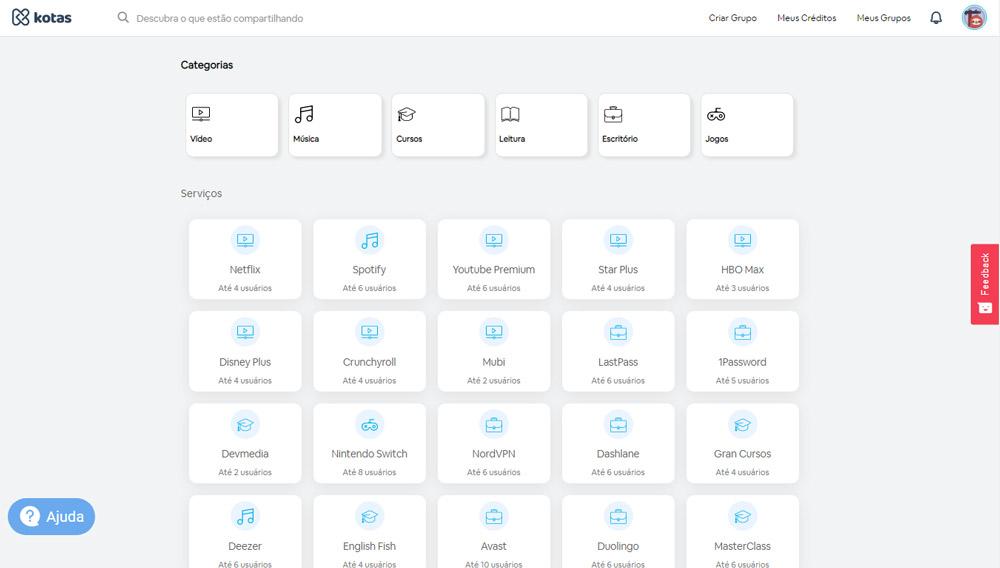Click the search magnifier icon
This screenshot has width=1000, height=568.
coord(123,17)
